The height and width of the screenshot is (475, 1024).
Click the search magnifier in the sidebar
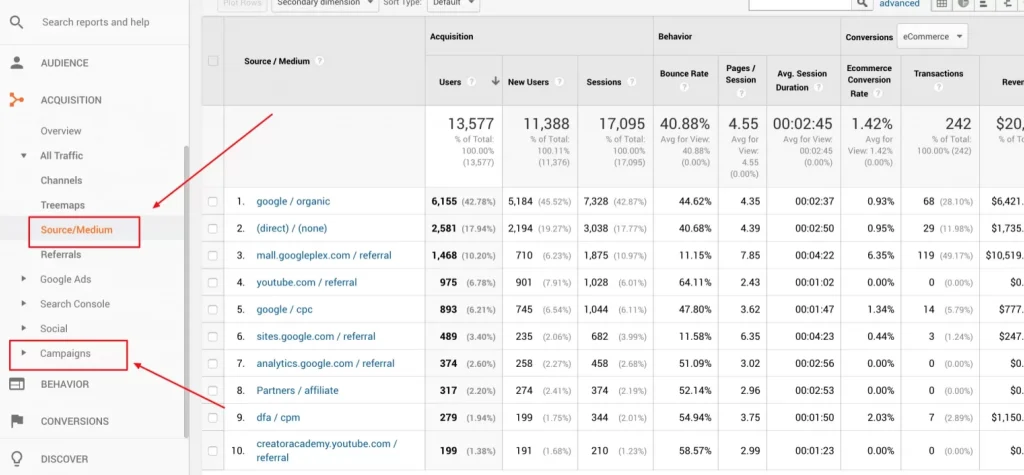click(16, 22)
